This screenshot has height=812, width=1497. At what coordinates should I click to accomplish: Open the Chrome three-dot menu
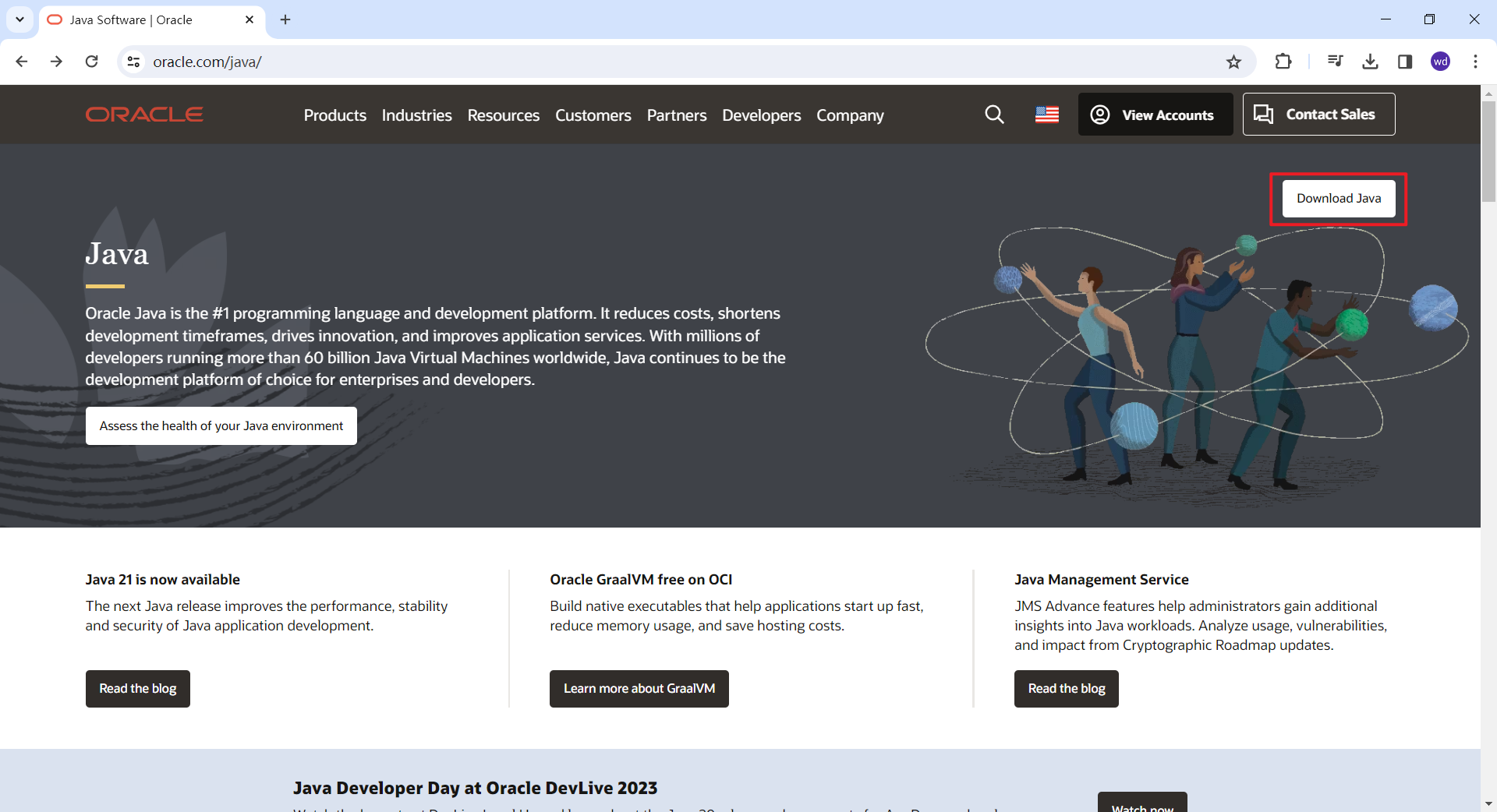pyautogui.click(x=1475, y=62)
